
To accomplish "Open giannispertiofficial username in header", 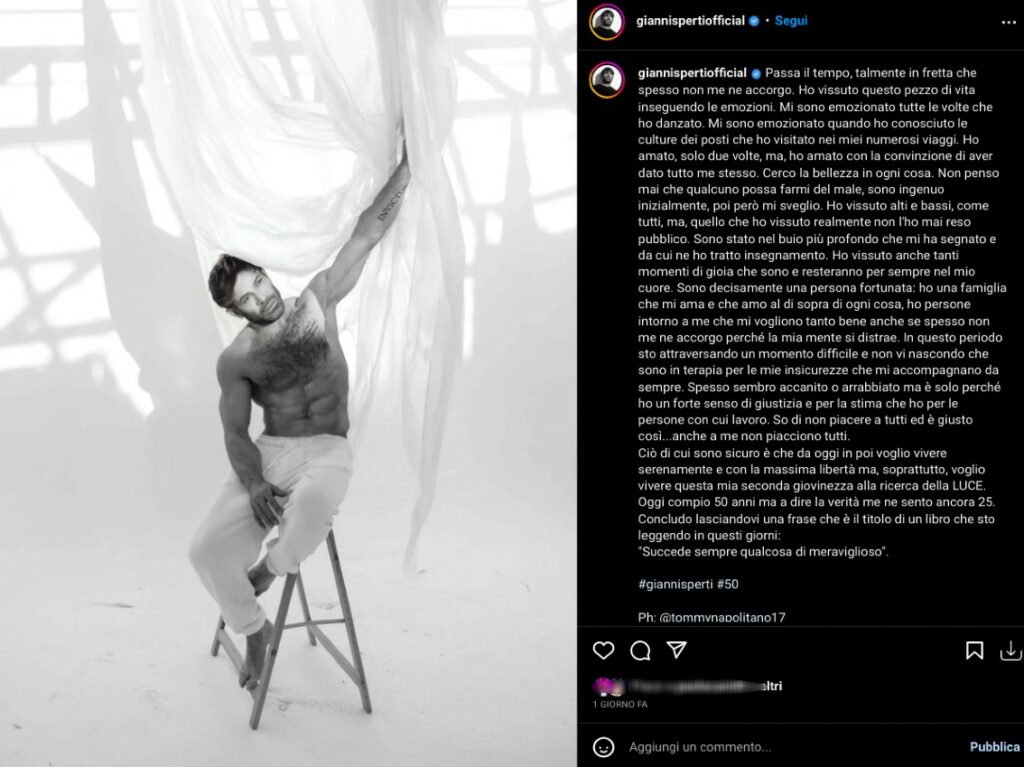I will click(690, 21).
